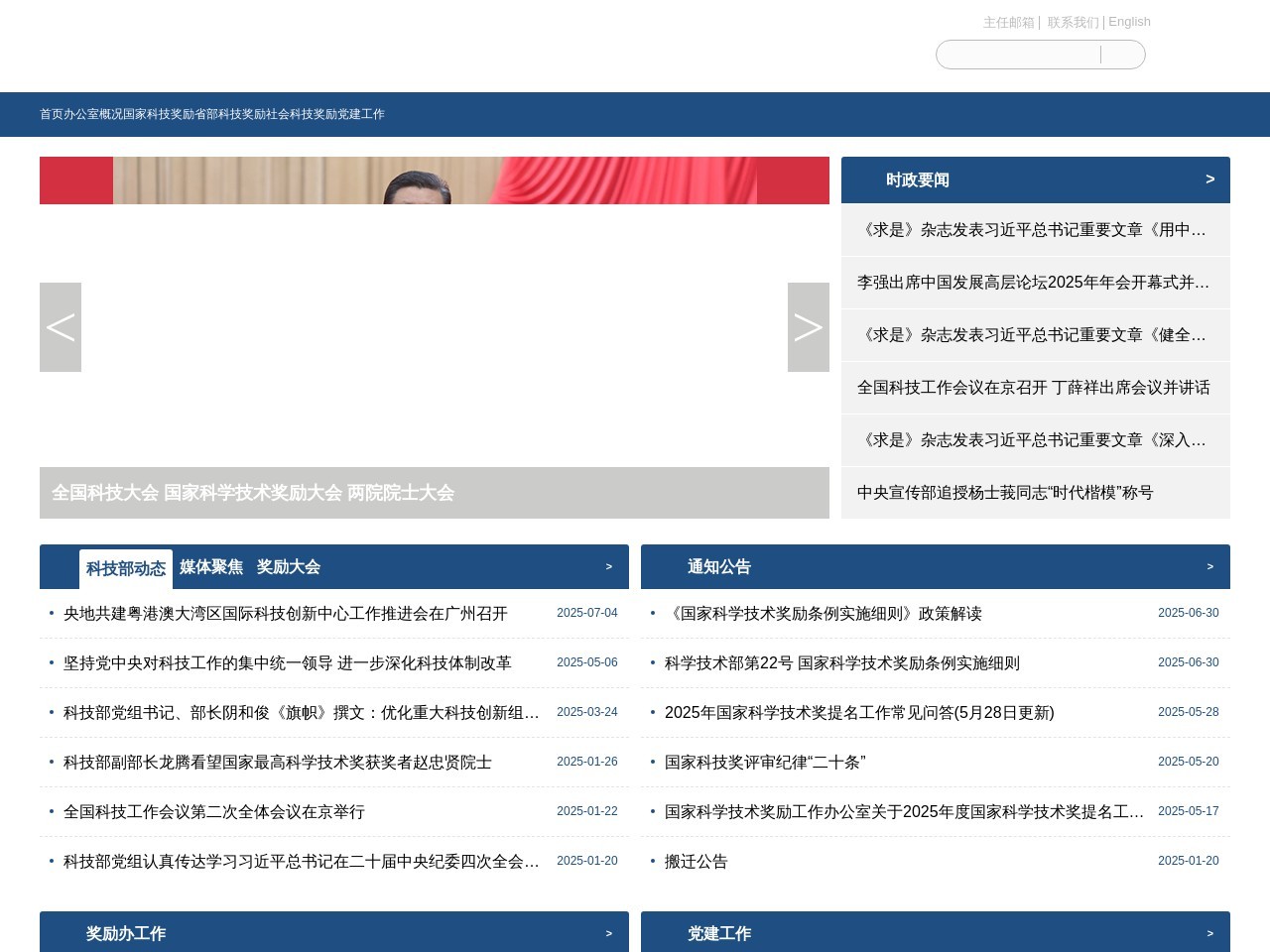Click the 奖励办工作 panel more arrow
This screenshot has height=952, width=1270.
[x=608, y=933]
